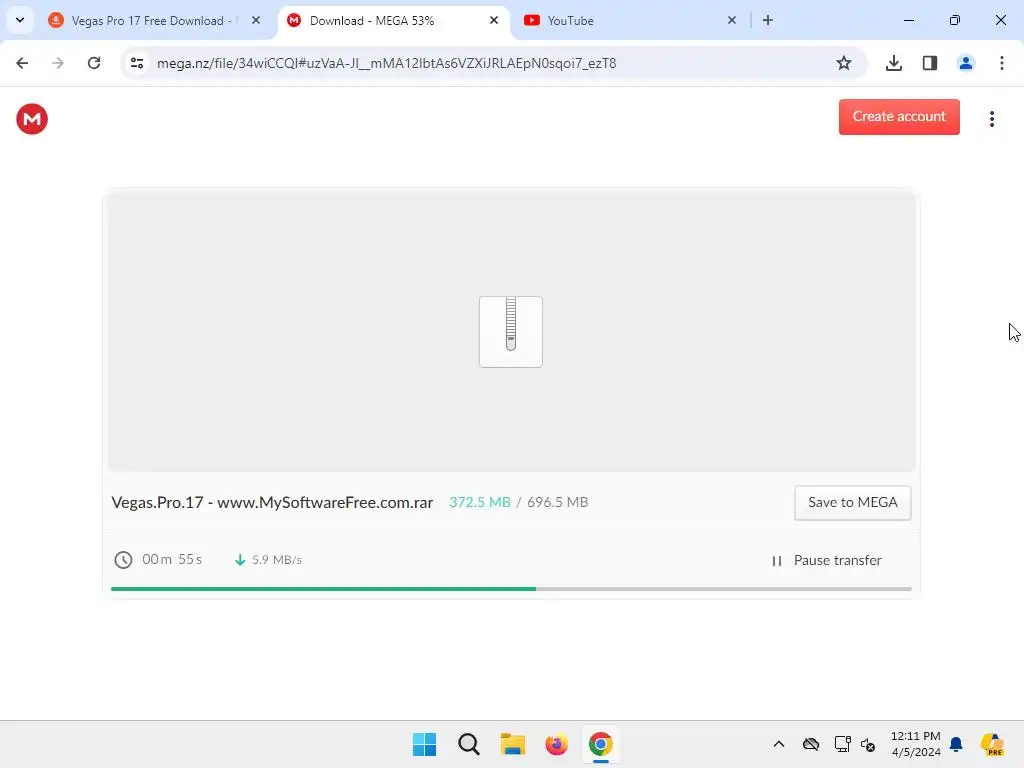Close the YouTube tab
This screenshot has width=1024, height=768.
[x=731, y=20]
